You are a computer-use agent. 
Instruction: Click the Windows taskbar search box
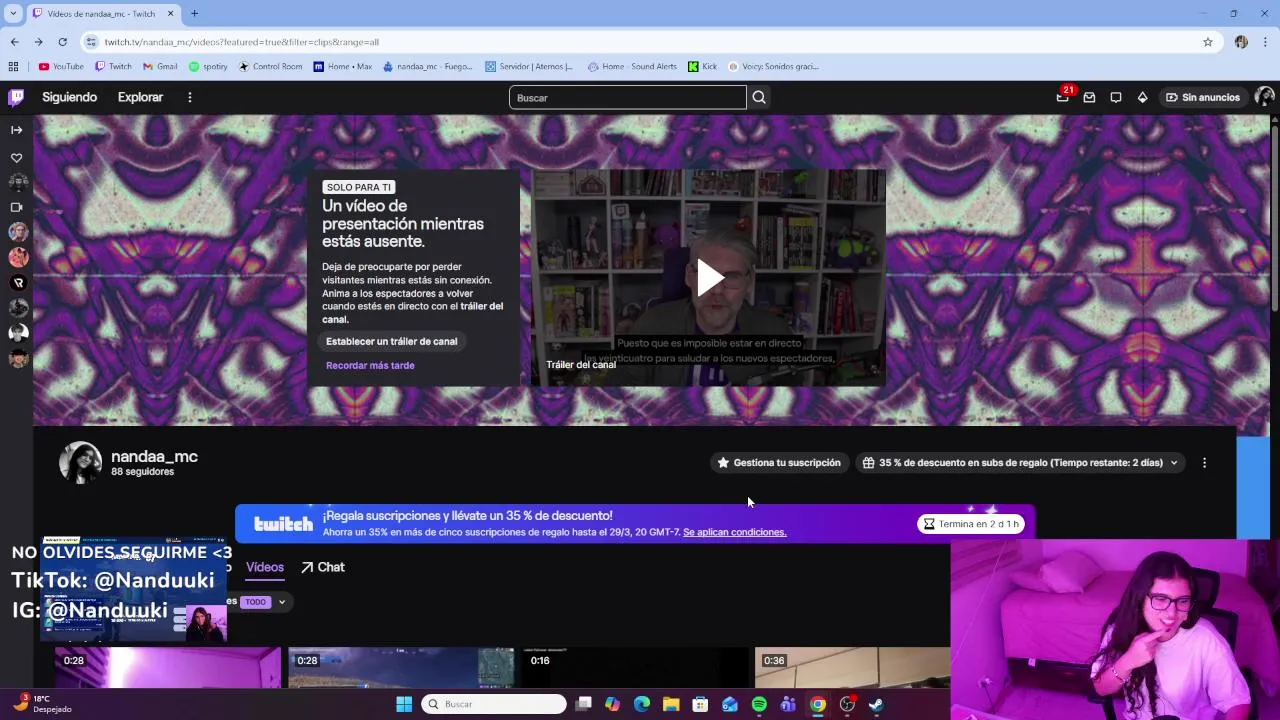tap(494, 704)
